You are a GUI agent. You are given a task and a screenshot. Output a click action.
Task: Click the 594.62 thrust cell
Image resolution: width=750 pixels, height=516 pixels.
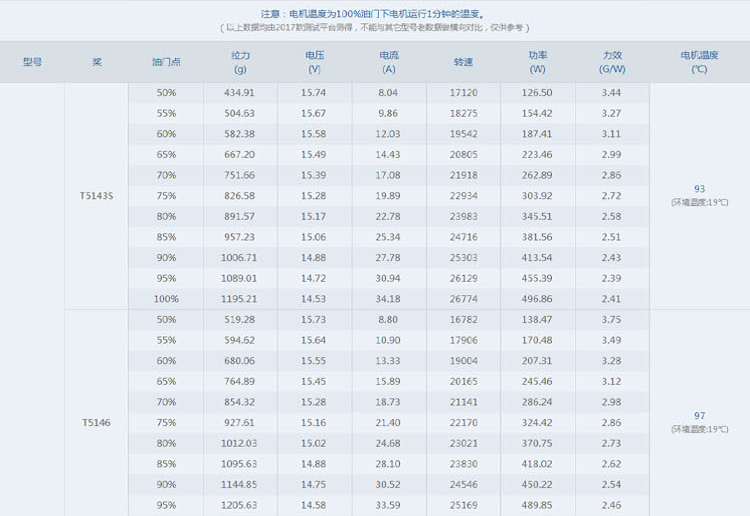point(239,340)
